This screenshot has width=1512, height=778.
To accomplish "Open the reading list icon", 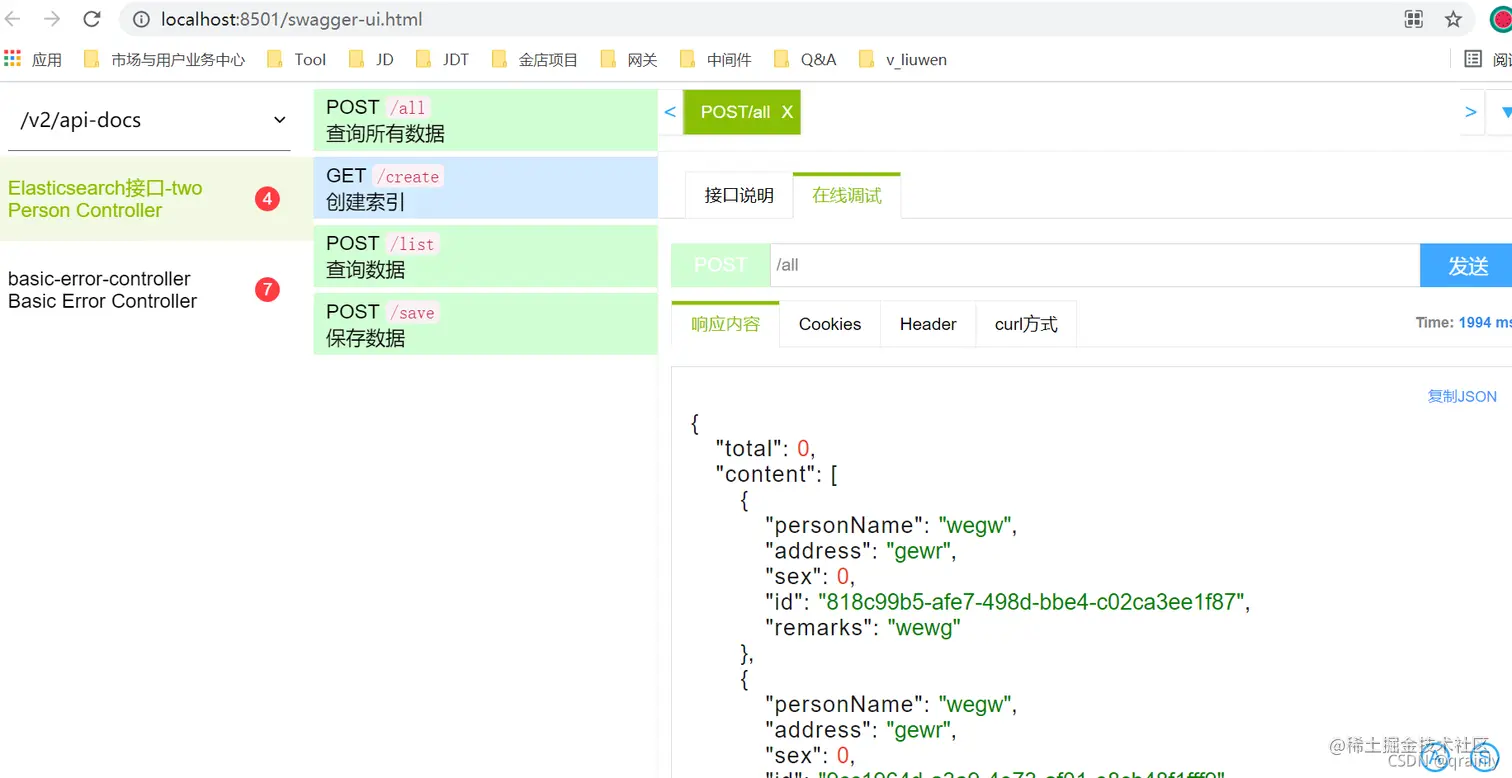I will (x=1473, y=60).
